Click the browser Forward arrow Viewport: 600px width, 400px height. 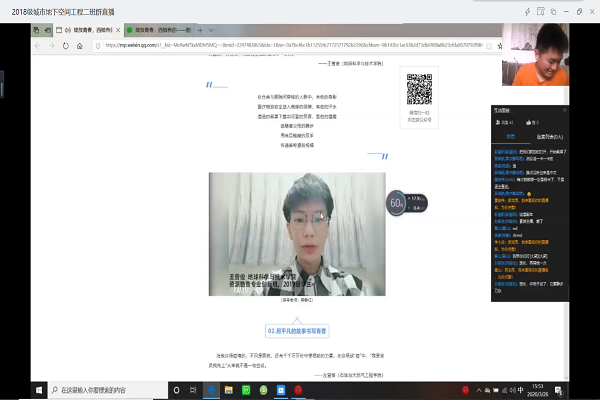(x=52, y=46)
